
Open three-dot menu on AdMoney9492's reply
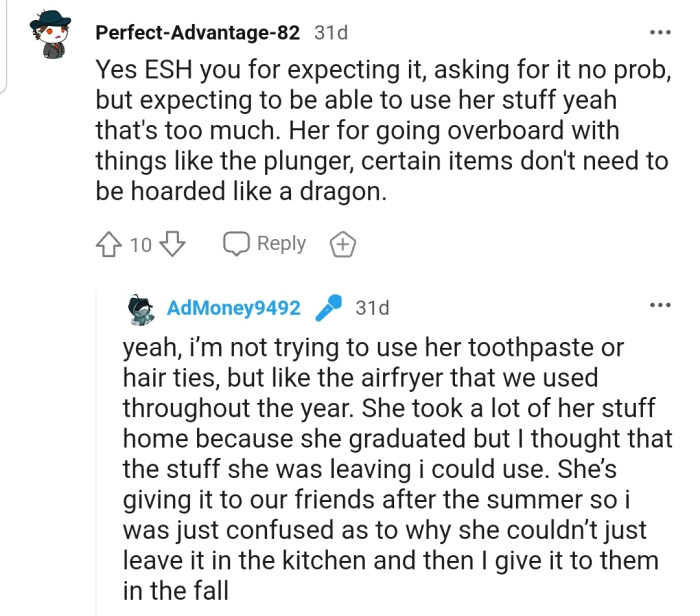pos(660,305)
